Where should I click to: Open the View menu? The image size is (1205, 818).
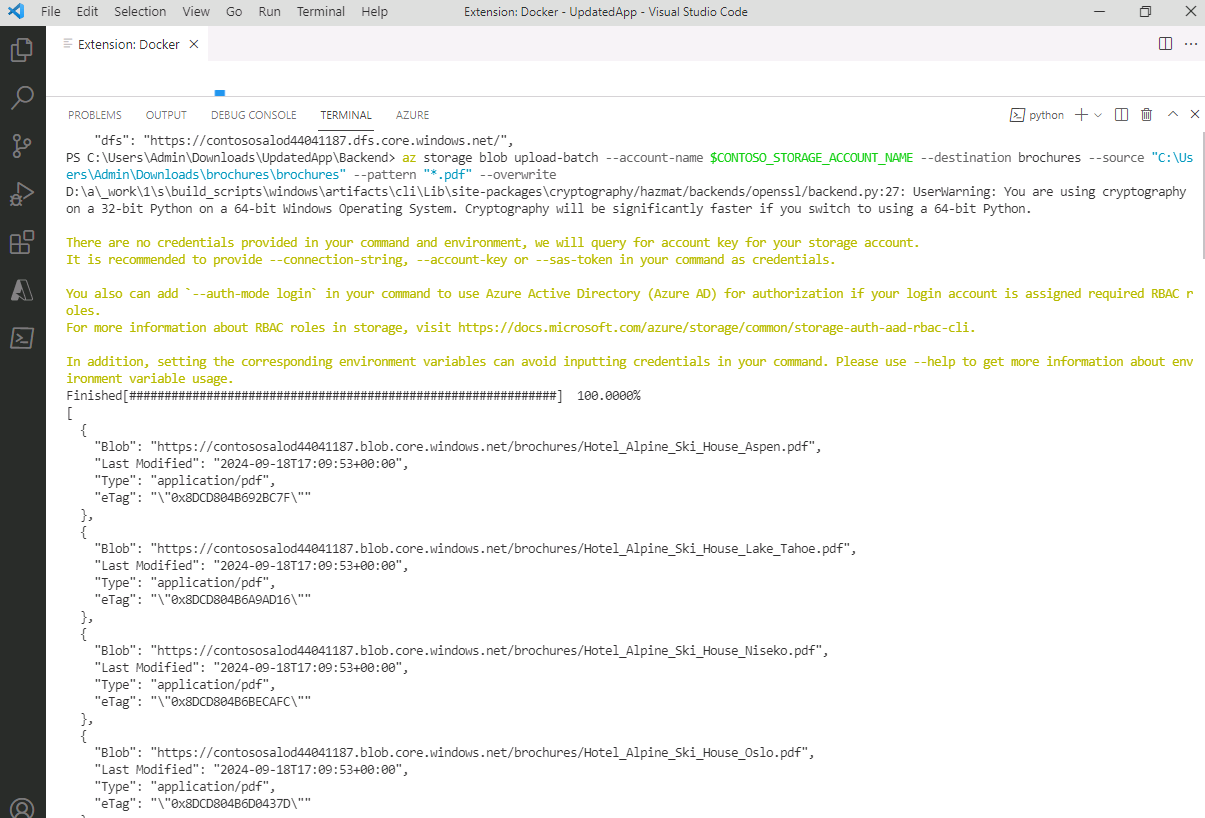pos(196,12)
